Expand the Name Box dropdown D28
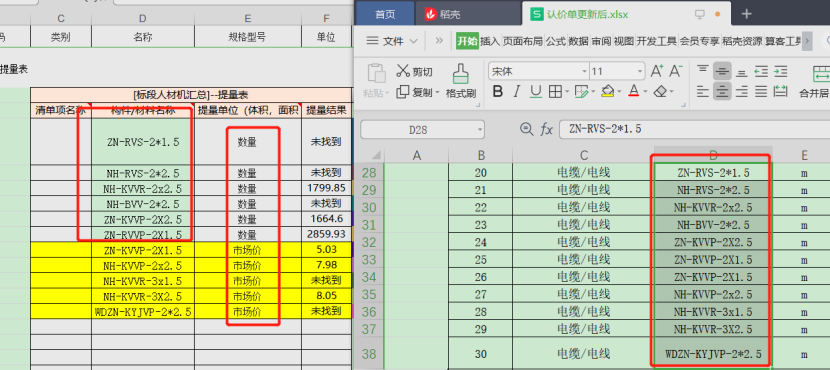This screenshot has height=370, width=830. 479,129
